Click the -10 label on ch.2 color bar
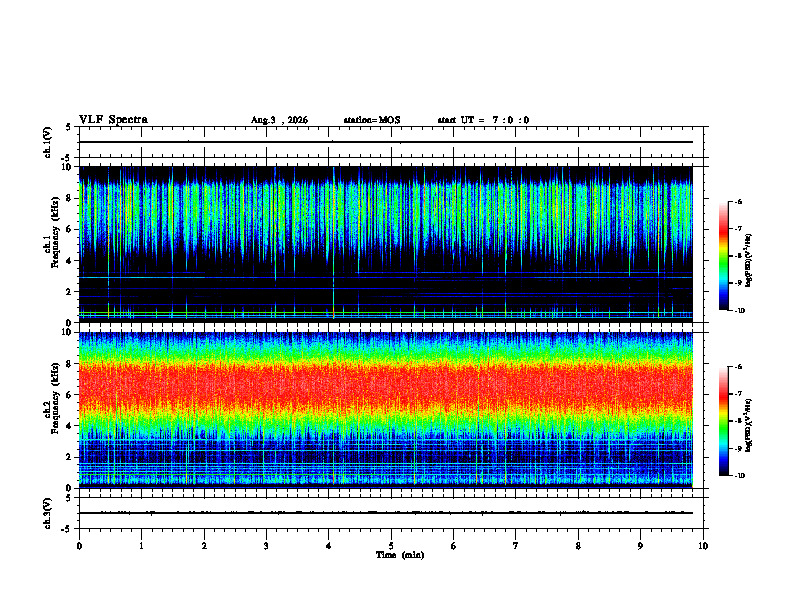Screen dimensions: 792x612 point(739,476)
